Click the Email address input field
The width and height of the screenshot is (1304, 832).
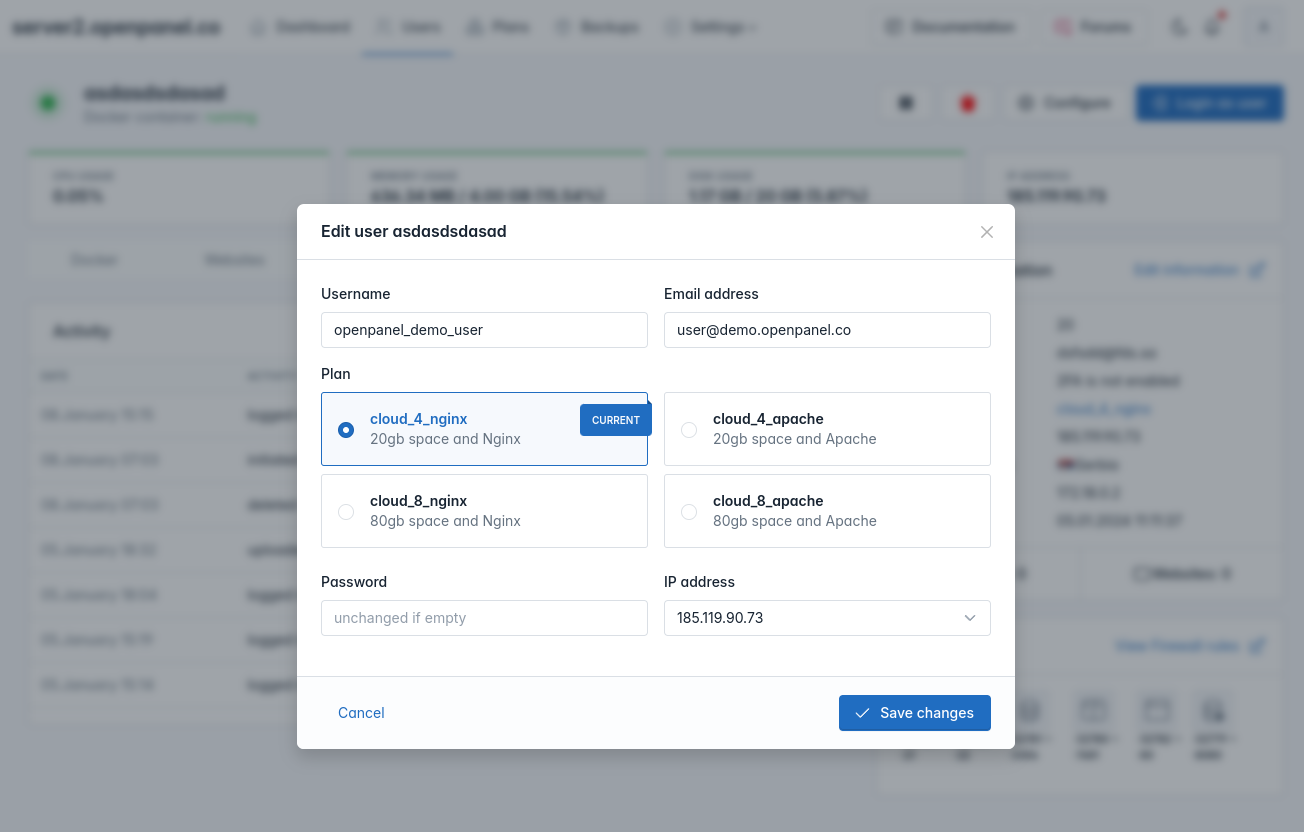tap(827, 330)
